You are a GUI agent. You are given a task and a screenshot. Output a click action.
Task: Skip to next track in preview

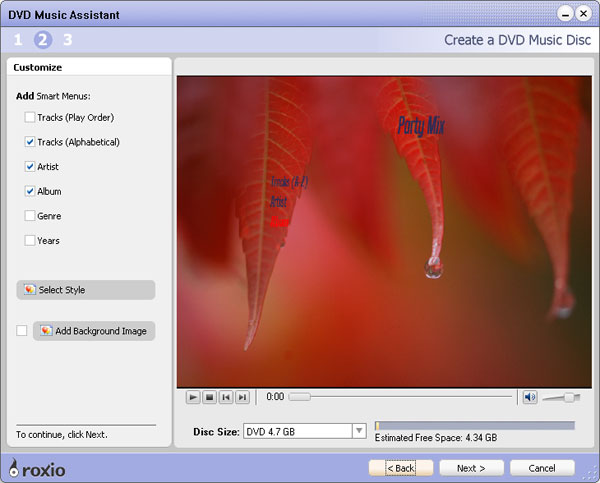coord(242,397)
